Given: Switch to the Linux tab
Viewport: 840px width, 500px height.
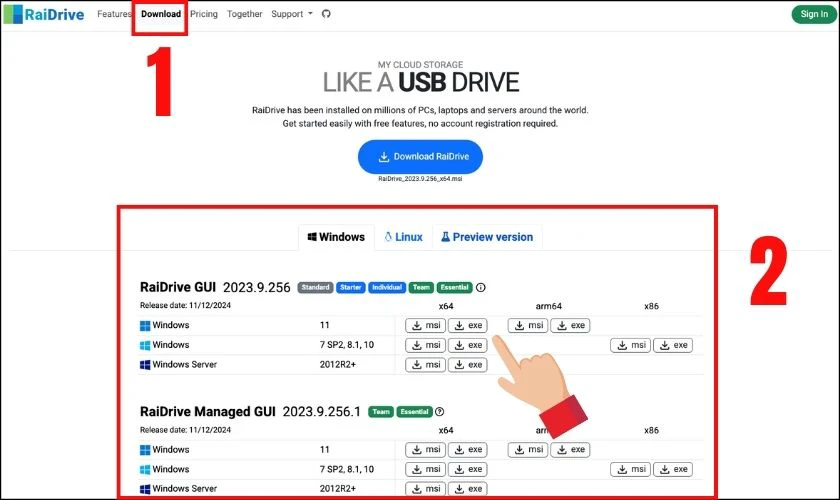Looking at the screenshot, I should click(403, 237).
